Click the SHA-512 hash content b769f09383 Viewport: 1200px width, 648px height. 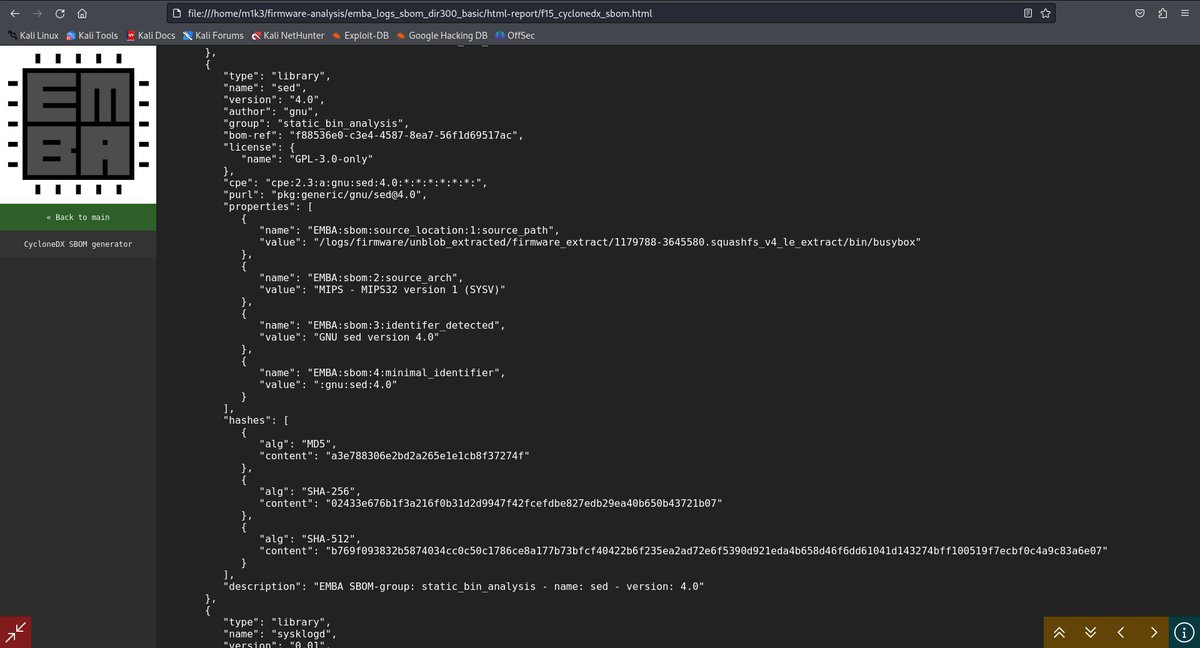pyautogui.click(x=714, y=552)
